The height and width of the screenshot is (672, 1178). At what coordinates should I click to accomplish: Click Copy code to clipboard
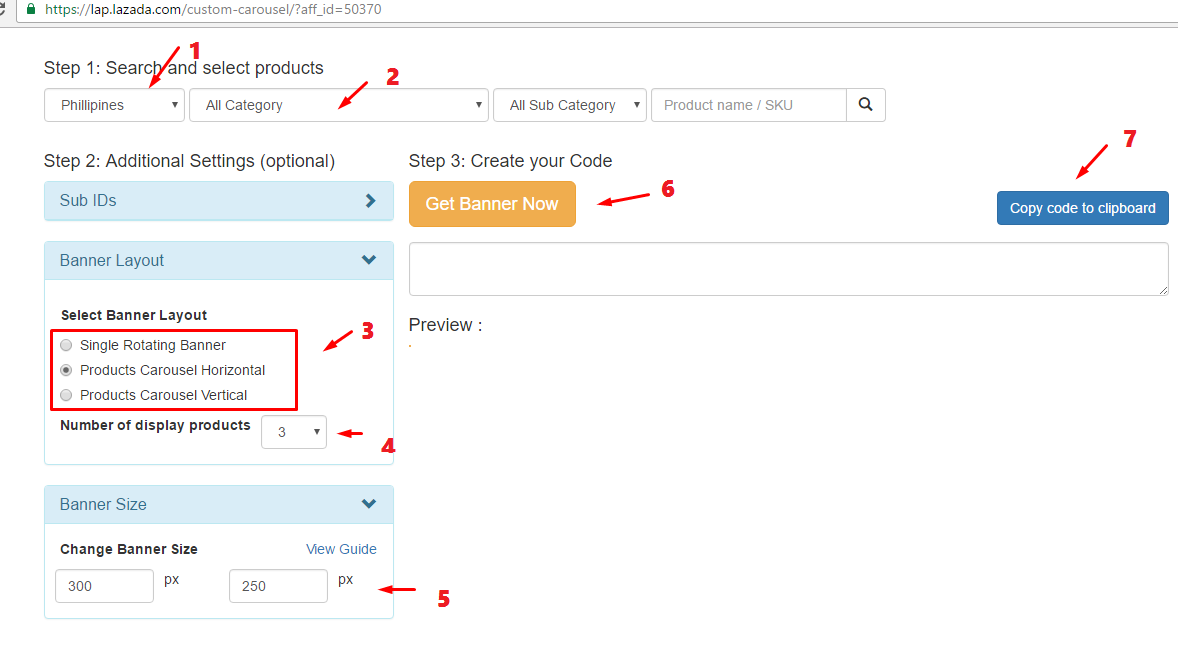1082,207
